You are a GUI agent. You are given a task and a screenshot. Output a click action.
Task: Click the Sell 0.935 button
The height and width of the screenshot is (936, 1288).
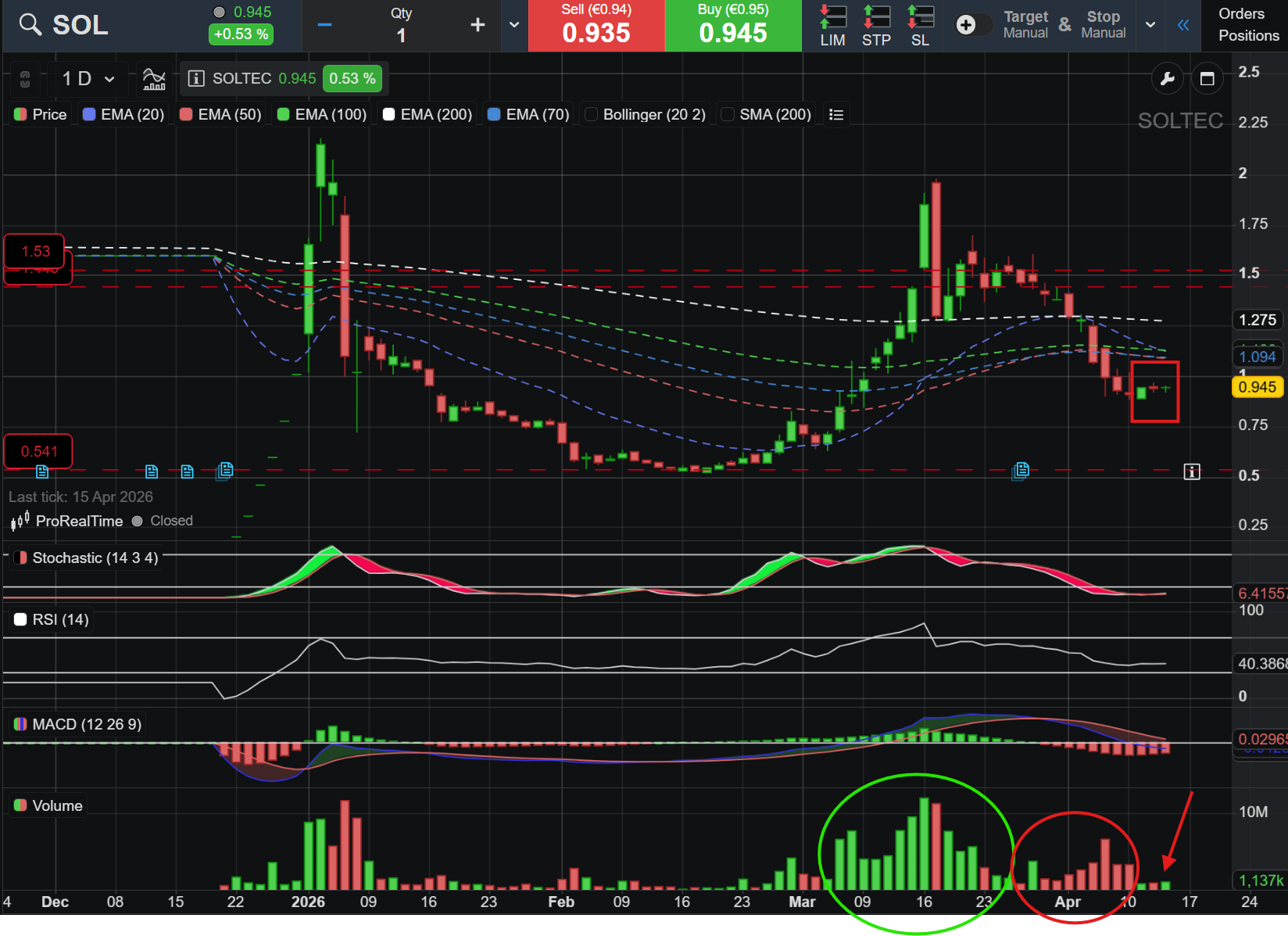[x=596, y=26]
